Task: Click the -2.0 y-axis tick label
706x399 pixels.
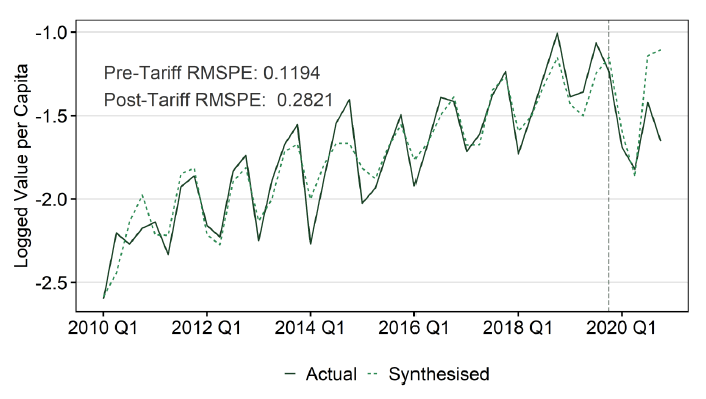Action: click(52, 199)
